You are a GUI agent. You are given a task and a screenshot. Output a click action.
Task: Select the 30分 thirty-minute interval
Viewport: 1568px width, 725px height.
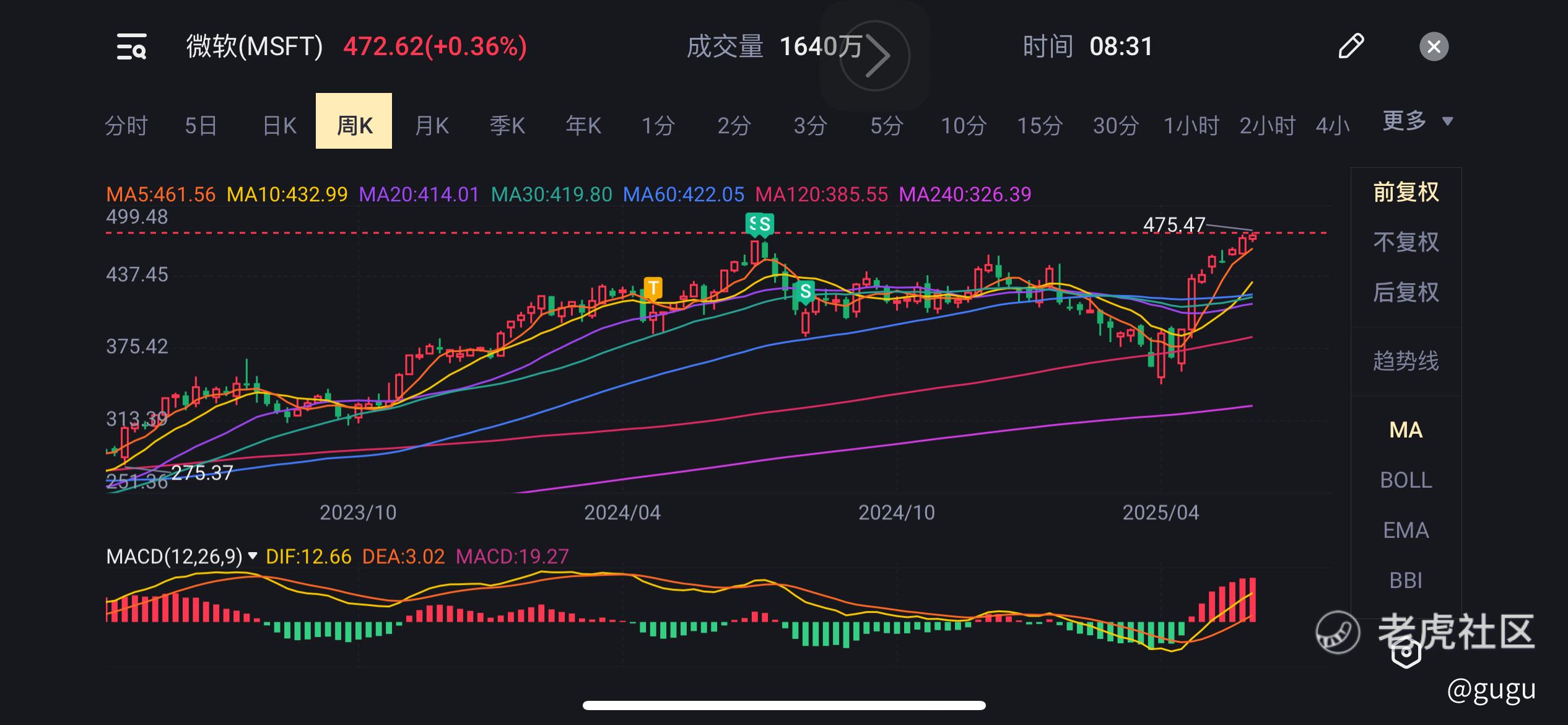[x=1116, y=126]
